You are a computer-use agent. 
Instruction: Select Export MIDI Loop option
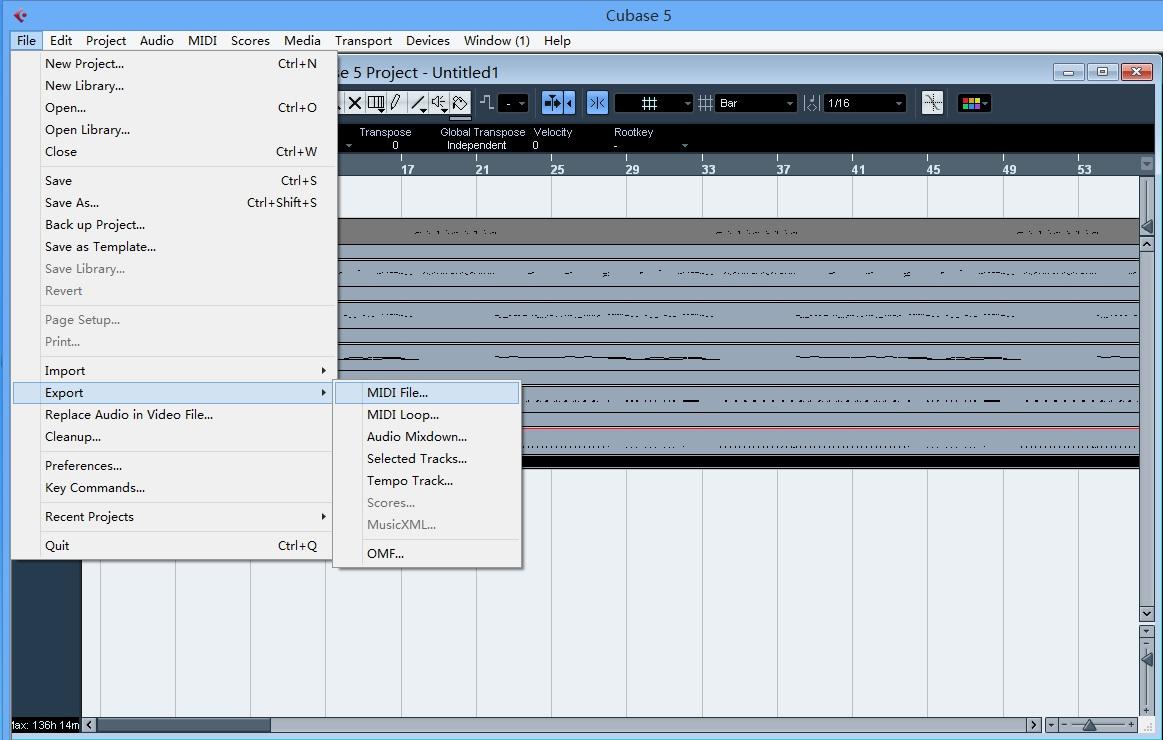(x=427, y=414)
